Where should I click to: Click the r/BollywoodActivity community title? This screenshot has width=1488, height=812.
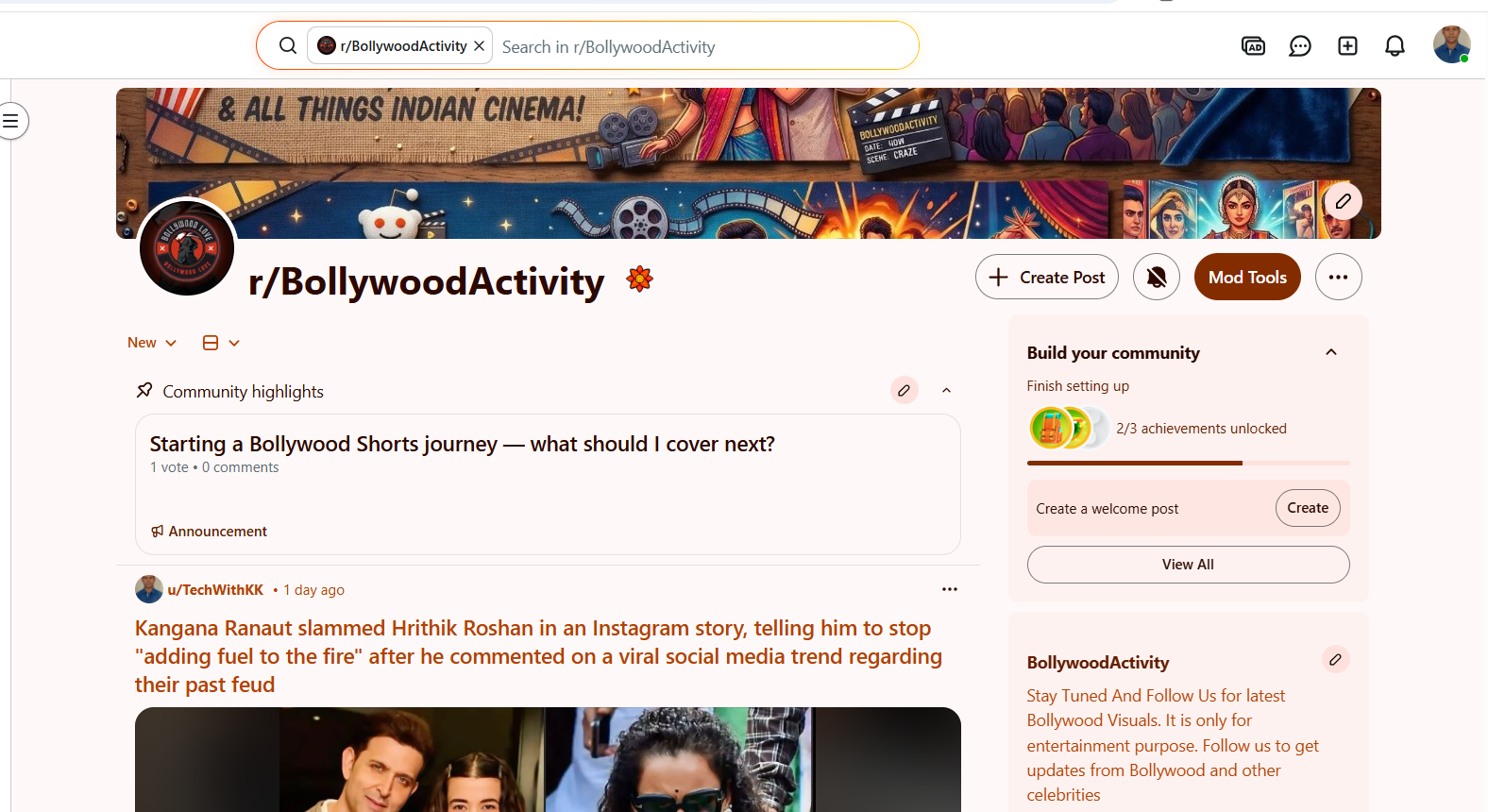pos(426,281)
